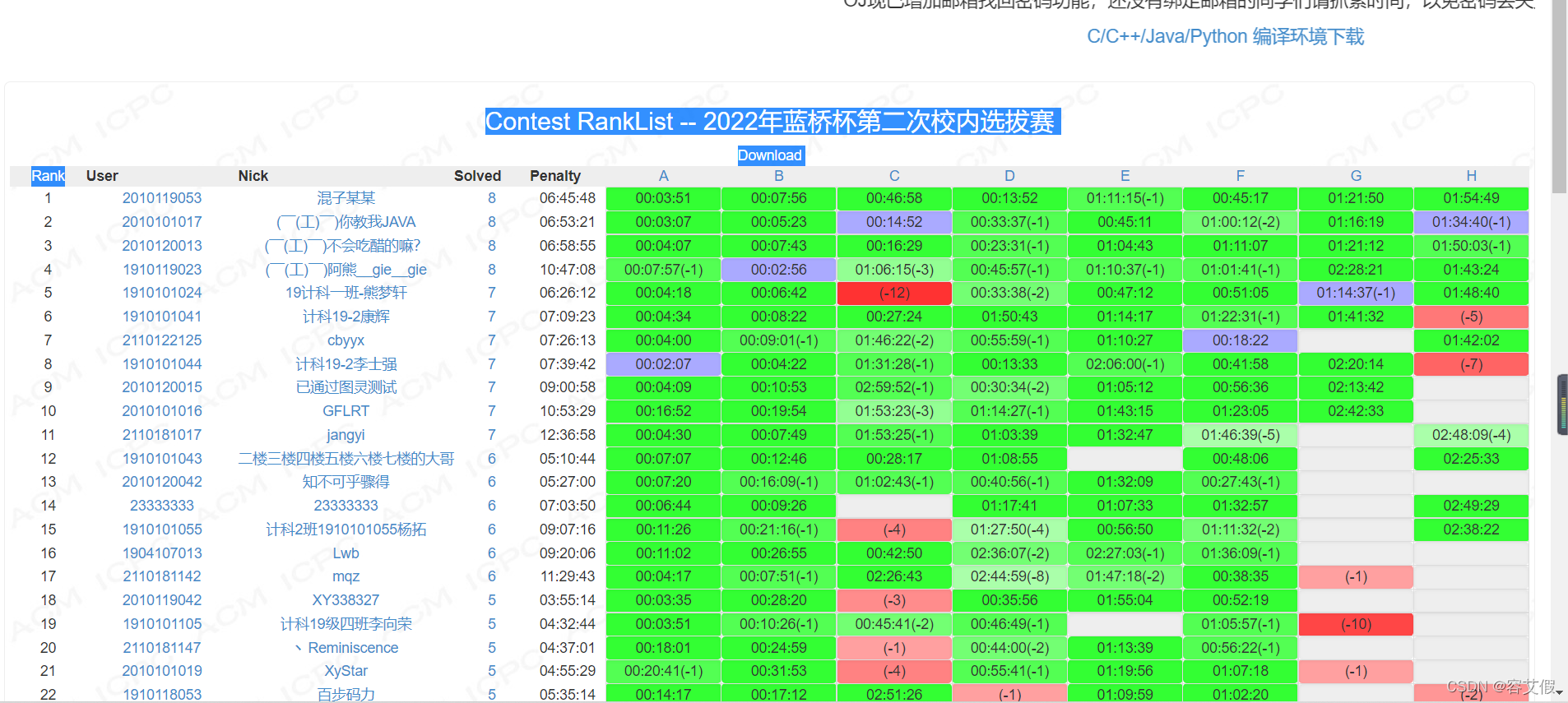
Task: Open problem G column header link
Action: point(1356,176)
